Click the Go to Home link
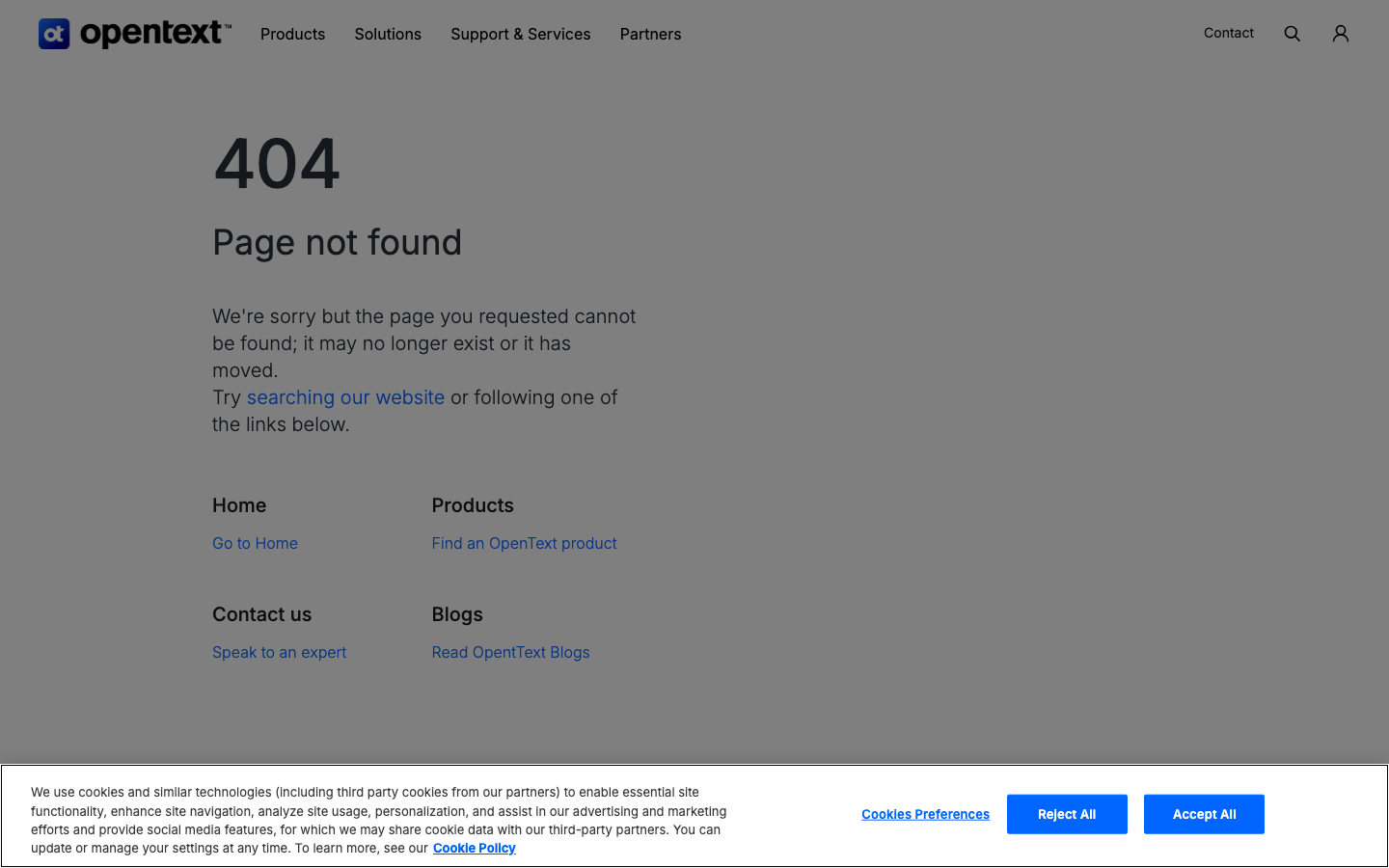 tap(255, 543)
